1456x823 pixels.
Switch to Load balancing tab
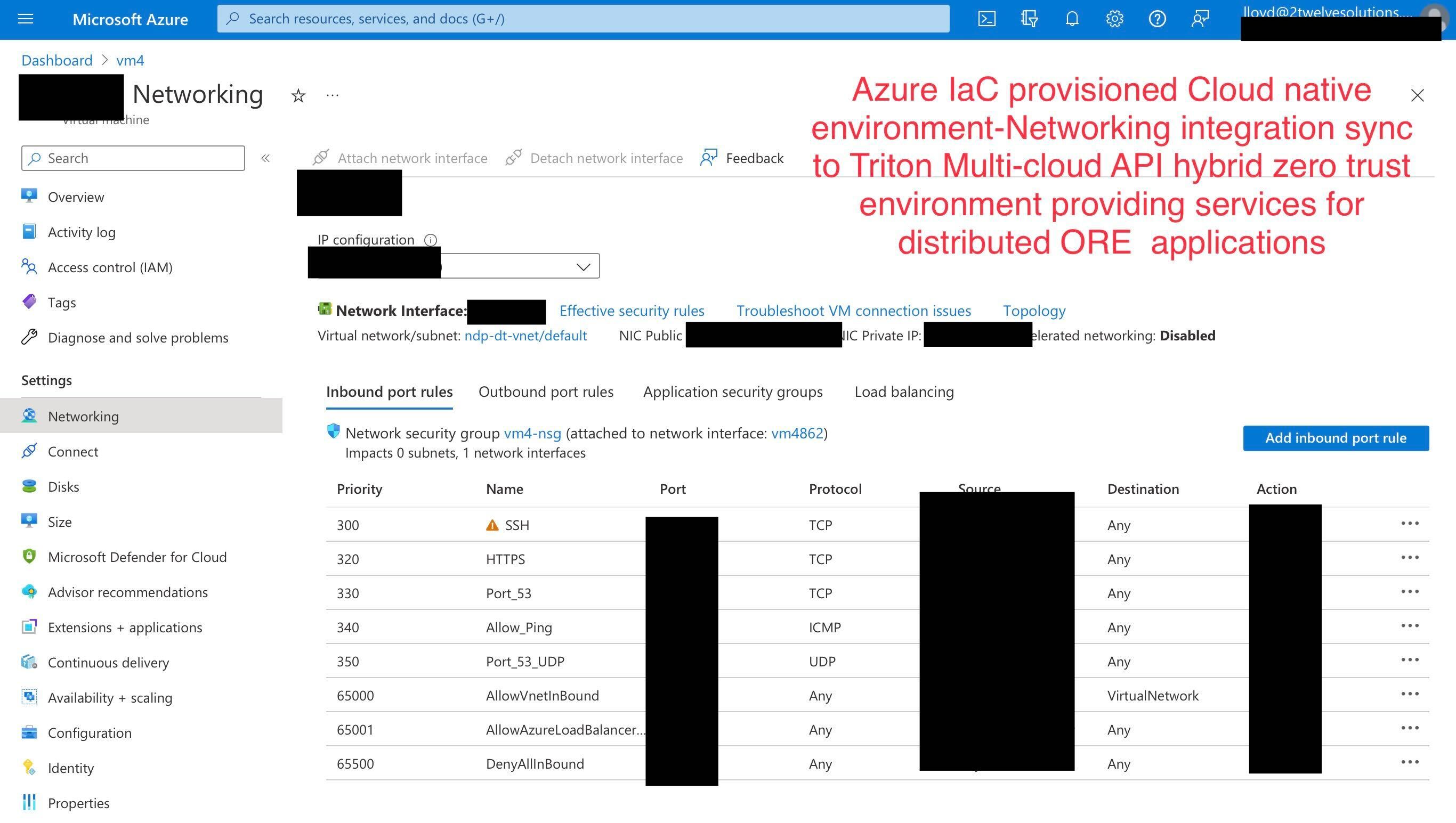click(903, 392)
